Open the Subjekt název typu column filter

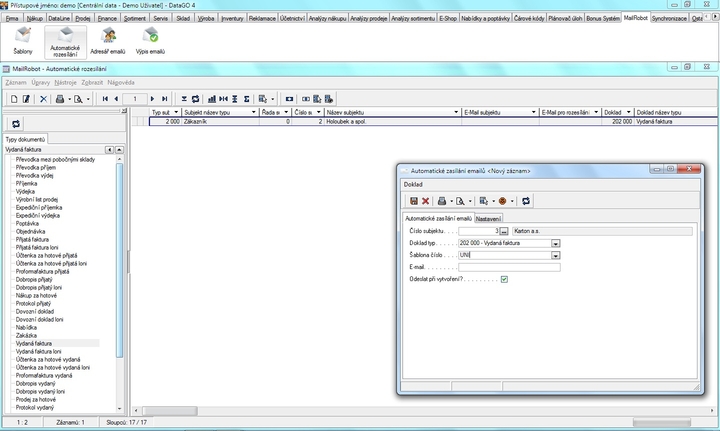pos(253,112)
